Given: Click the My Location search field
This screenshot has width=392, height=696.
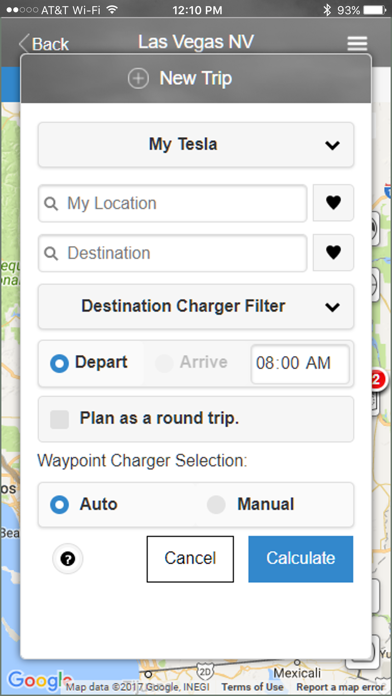Looking at the screenshot, I should coord(173,203).
